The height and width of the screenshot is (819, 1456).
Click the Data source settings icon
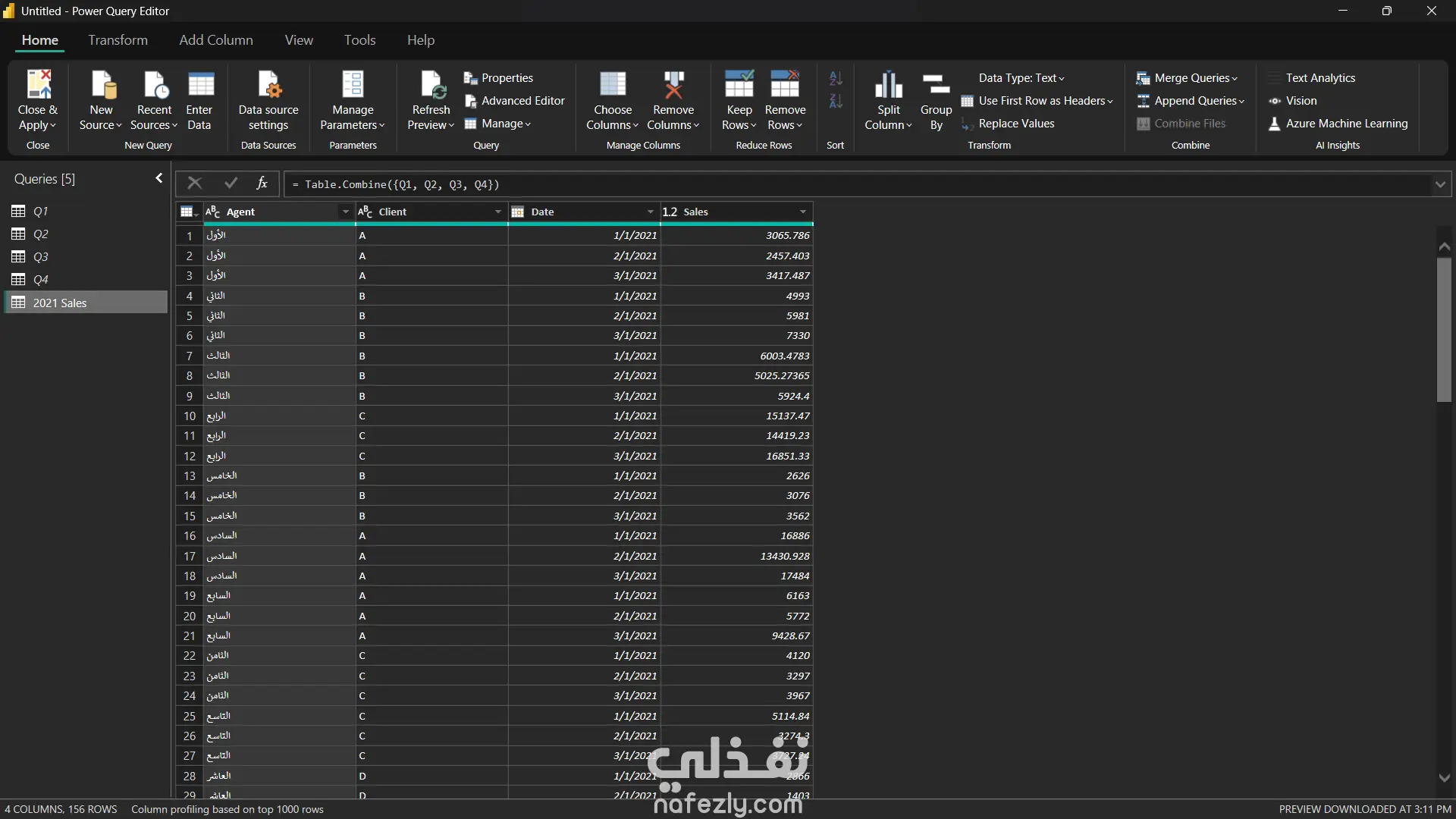pos(268,85)
